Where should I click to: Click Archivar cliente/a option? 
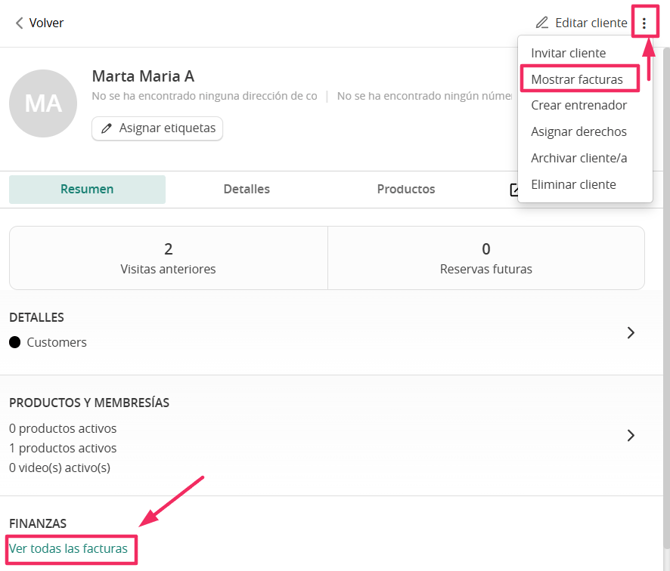point(579,158)
